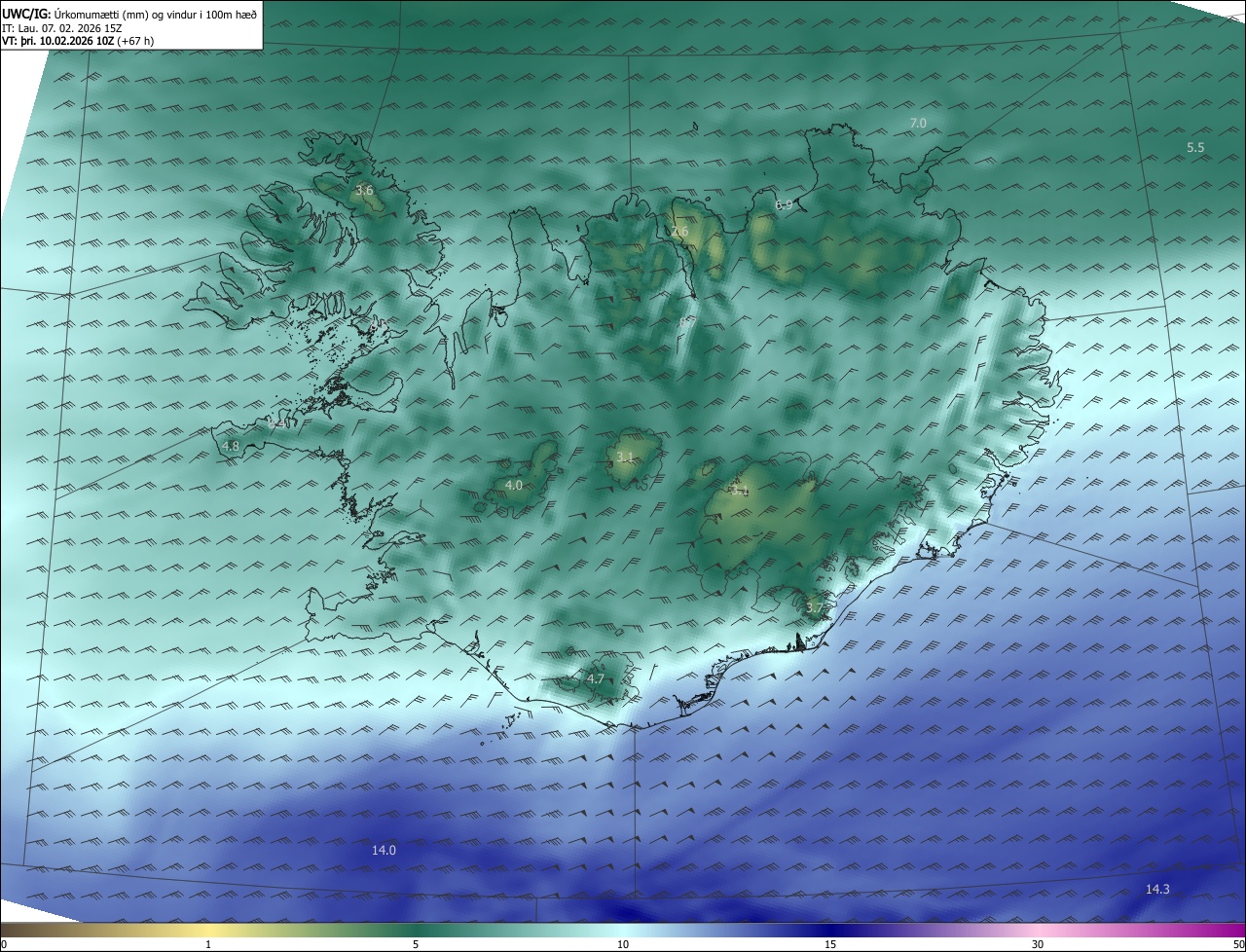
Task: Click the colour scale tick label '30'
Action: (x=1038, y=944)
